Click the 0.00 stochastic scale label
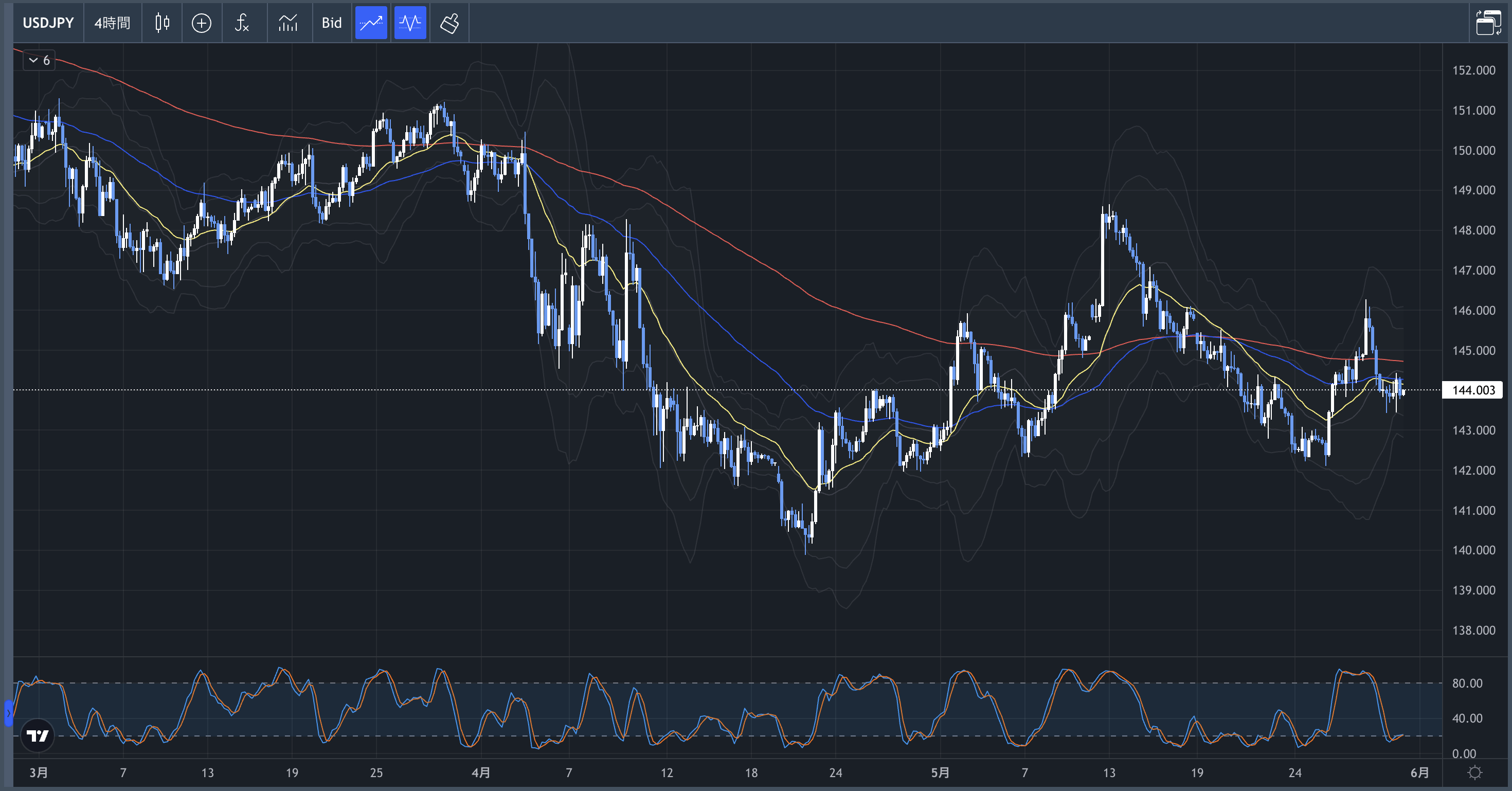 coord(1464,753)
